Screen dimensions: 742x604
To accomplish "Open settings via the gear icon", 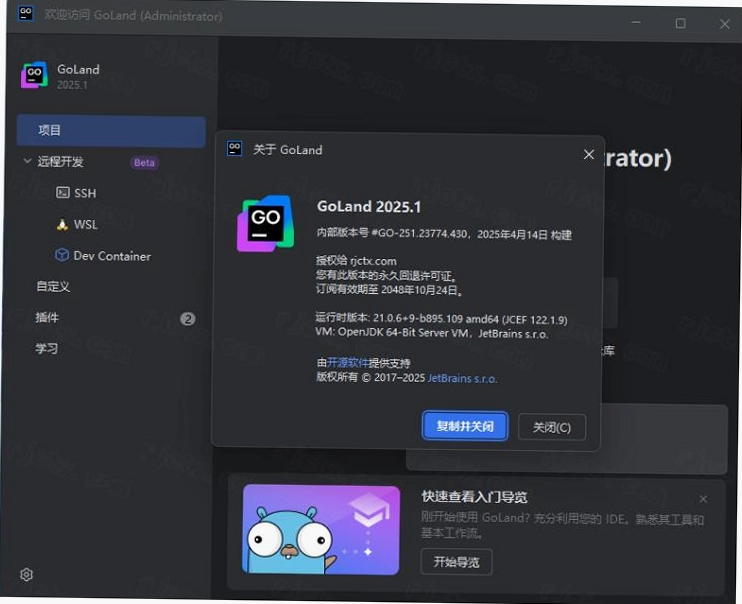I will (26, 574).
